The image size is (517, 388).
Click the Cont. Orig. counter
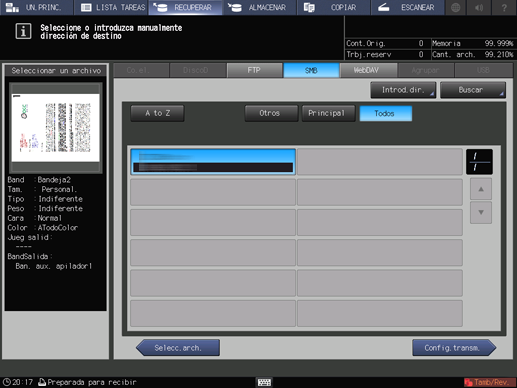385,43
